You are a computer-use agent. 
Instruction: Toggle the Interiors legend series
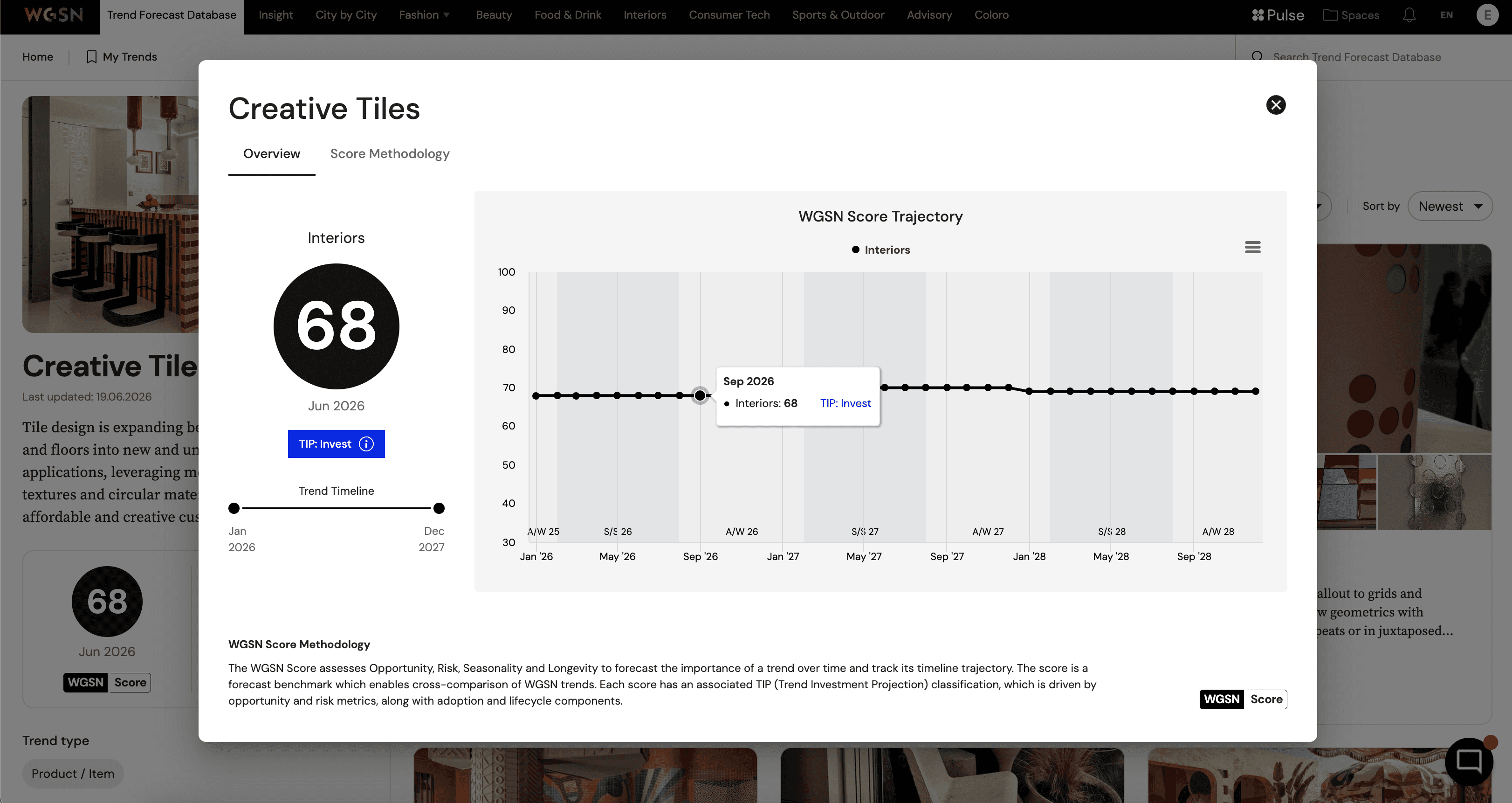[880, 249]
